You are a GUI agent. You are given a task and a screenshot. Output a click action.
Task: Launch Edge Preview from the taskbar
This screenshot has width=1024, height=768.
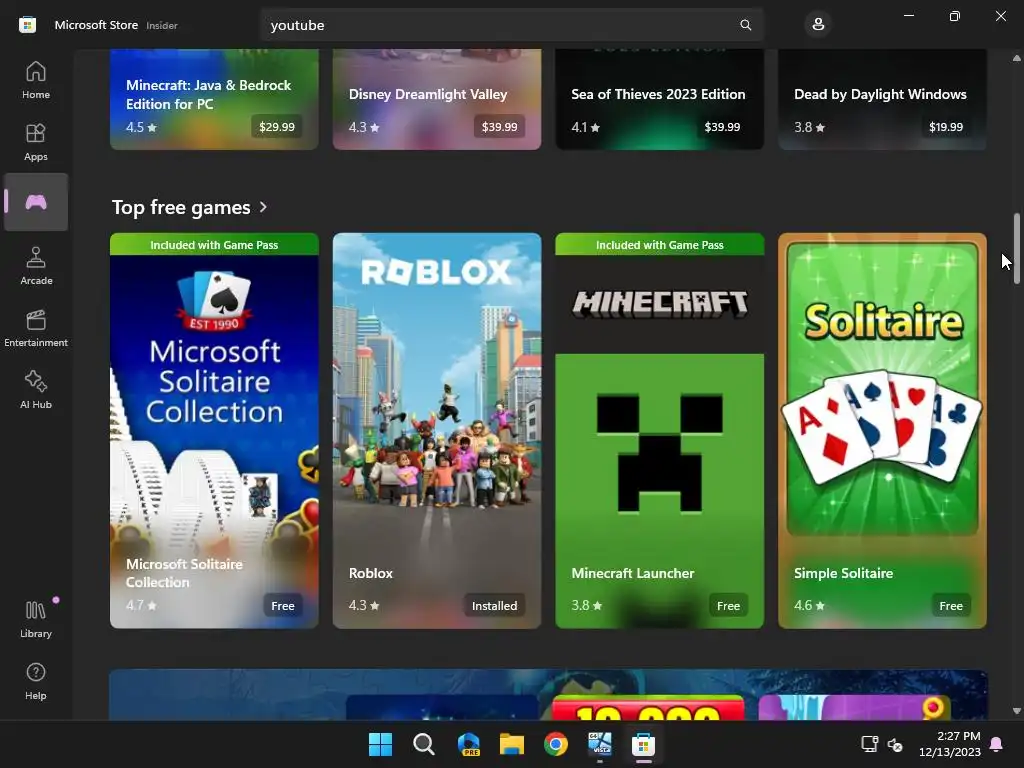[468, 744]
